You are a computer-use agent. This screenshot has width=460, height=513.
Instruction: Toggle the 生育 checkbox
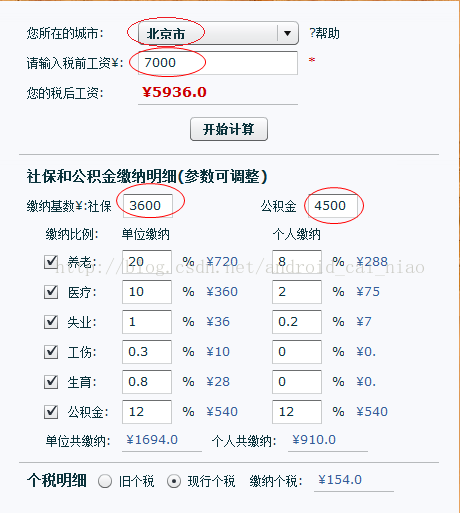pos(51,382)
